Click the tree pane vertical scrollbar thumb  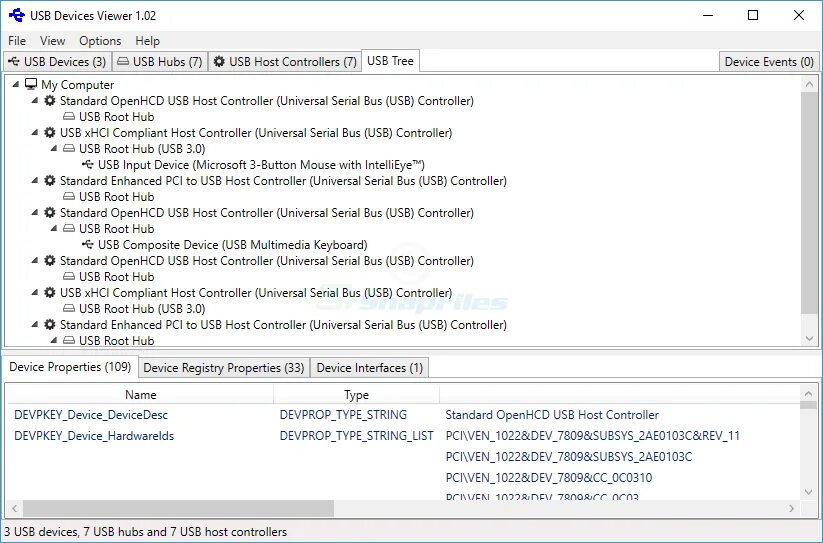coord(809,204)
